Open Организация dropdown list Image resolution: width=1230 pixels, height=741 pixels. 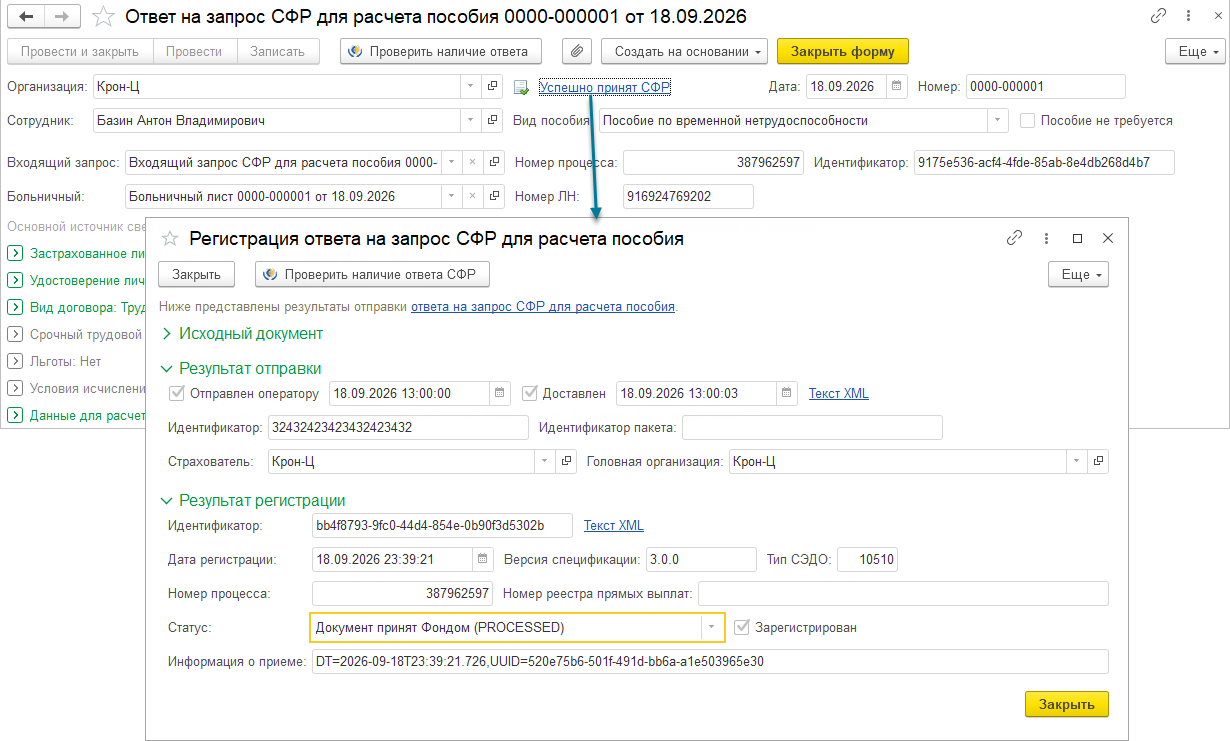[472, 86]
